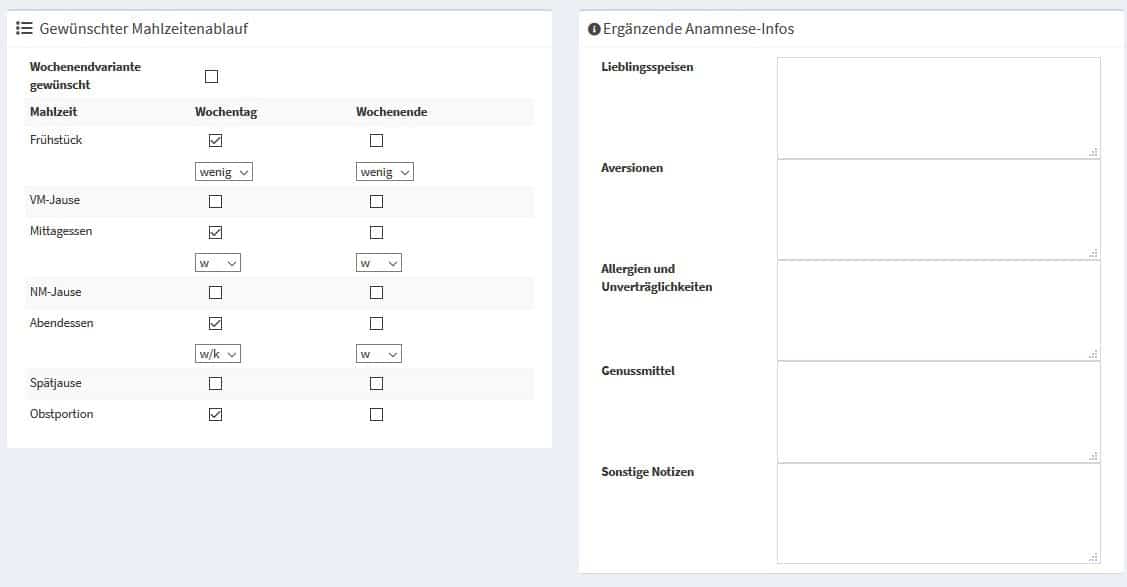Image resolution: width=1127 pixels, height=587 pixels.
Task: Expand the Mittagessen Wochentag dropdown
Action: pyautogui.click(x=218, y=263)
